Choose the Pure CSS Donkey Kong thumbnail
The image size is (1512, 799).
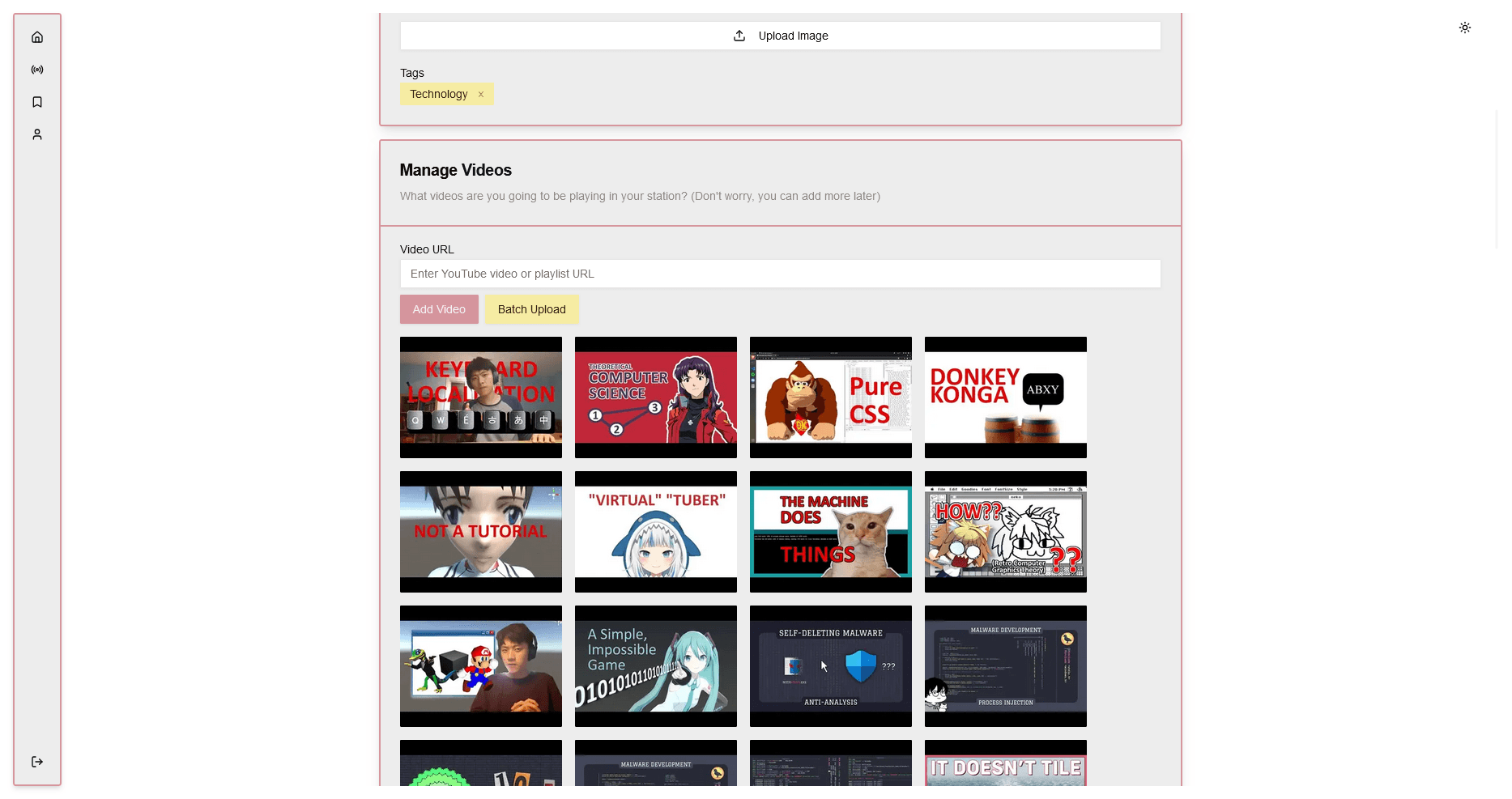[831, 397]
